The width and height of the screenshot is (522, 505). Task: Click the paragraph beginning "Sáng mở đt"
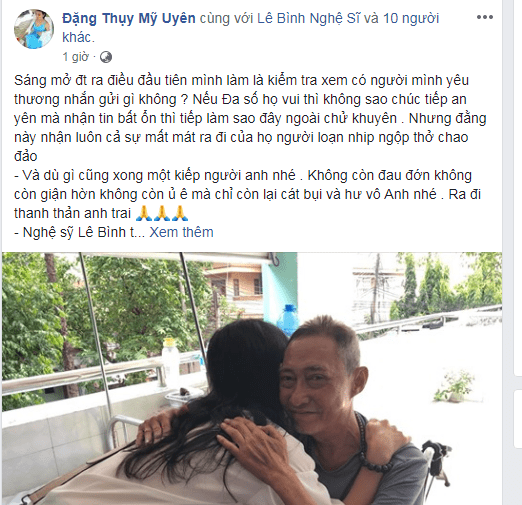point(250,118)
